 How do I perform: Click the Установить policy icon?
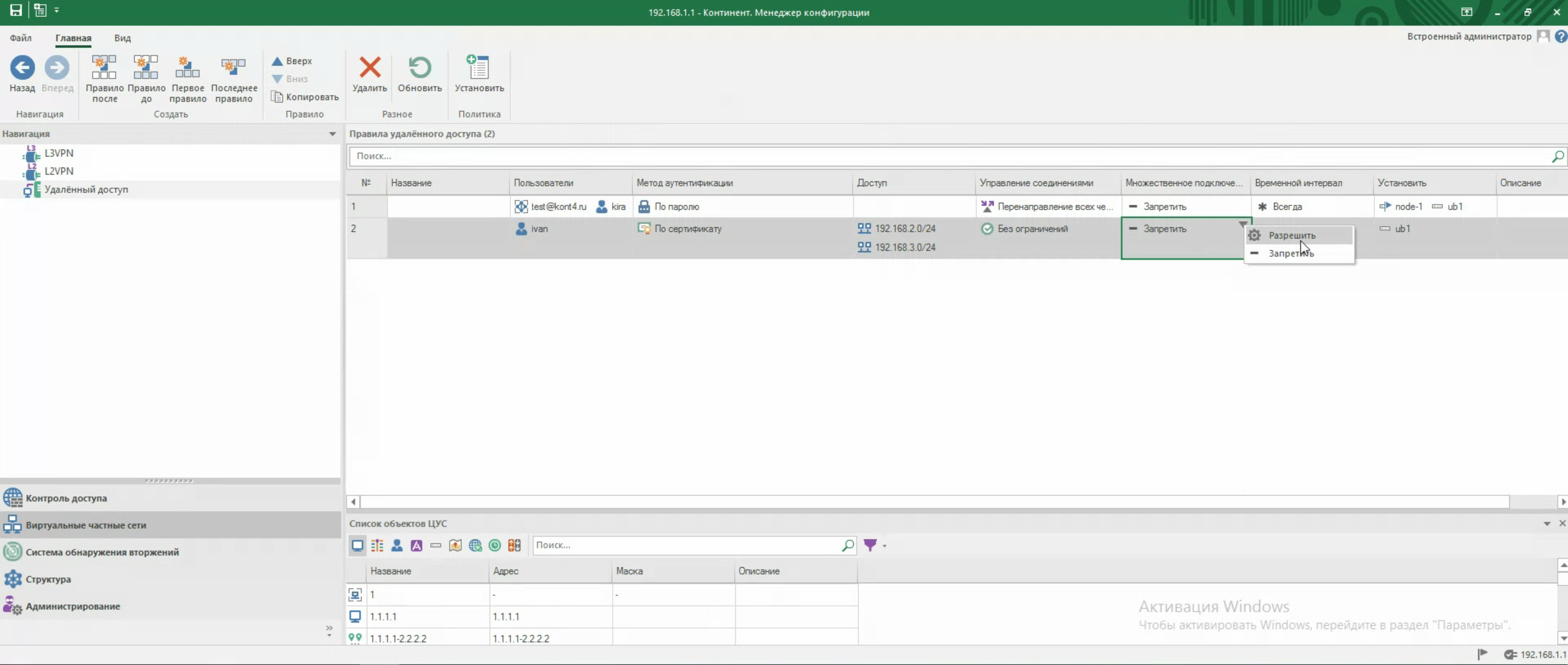(x=478, y=68)
